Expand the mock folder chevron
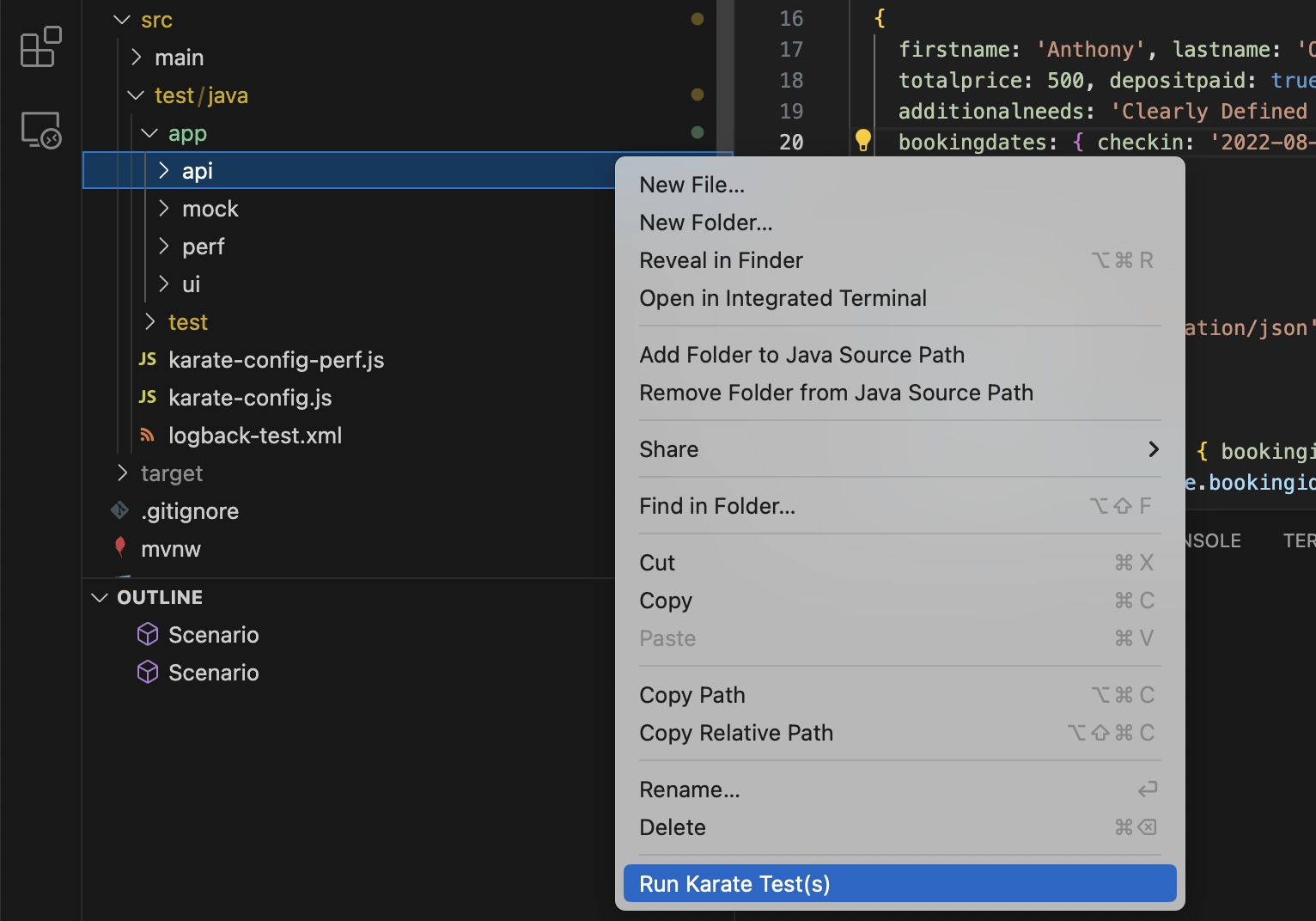 [x=163, y=208]
